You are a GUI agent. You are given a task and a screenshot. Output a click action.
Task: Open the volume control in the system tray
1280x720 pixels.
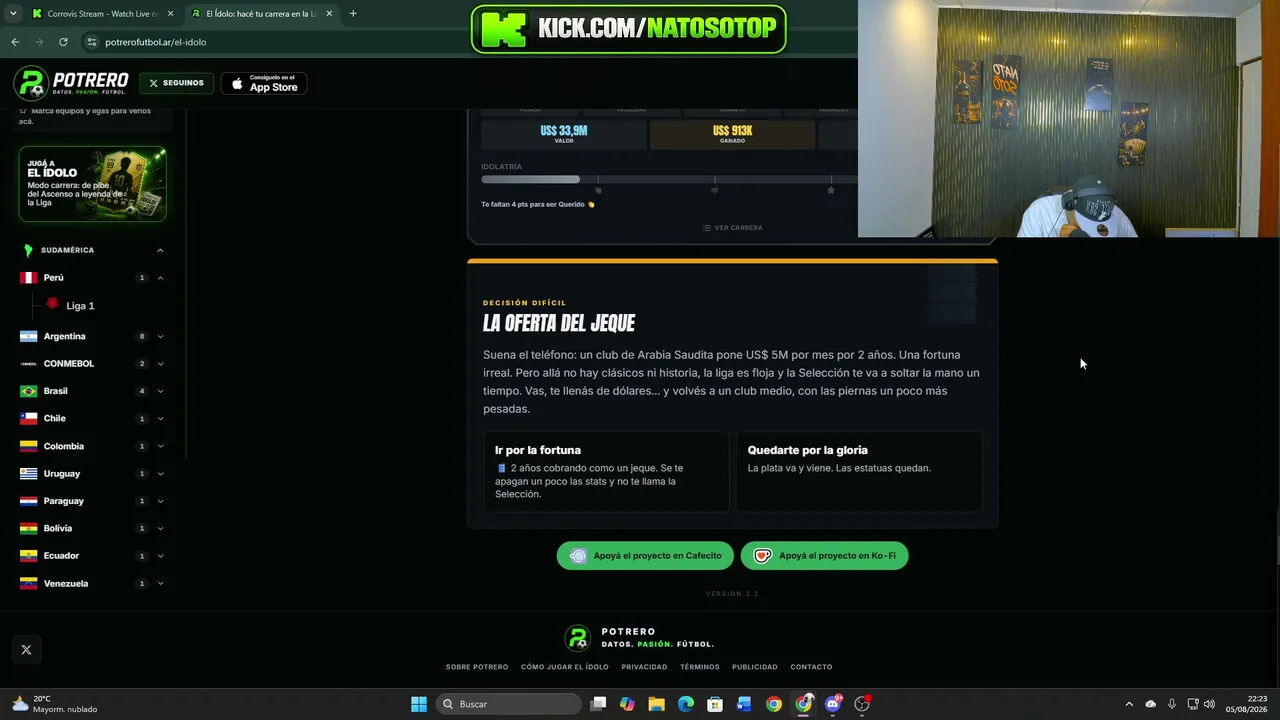(1209, 704)
